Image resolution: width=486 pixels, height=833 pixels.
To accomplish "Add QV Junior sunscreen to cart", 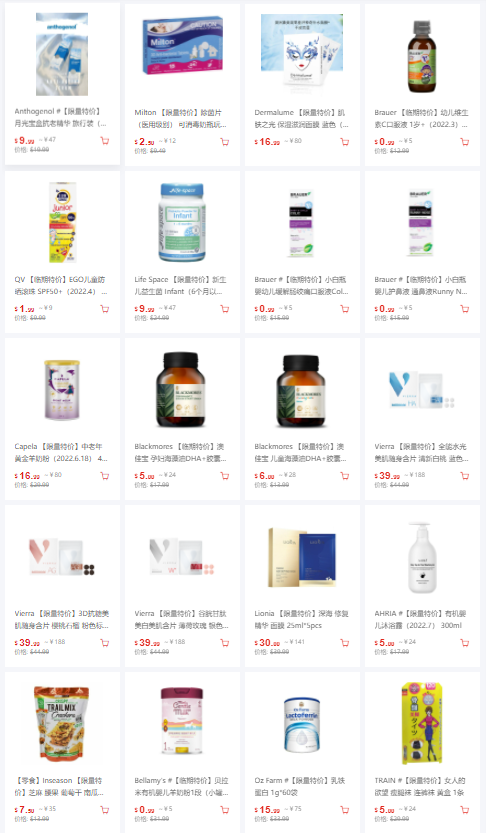I will coord(105,309).
